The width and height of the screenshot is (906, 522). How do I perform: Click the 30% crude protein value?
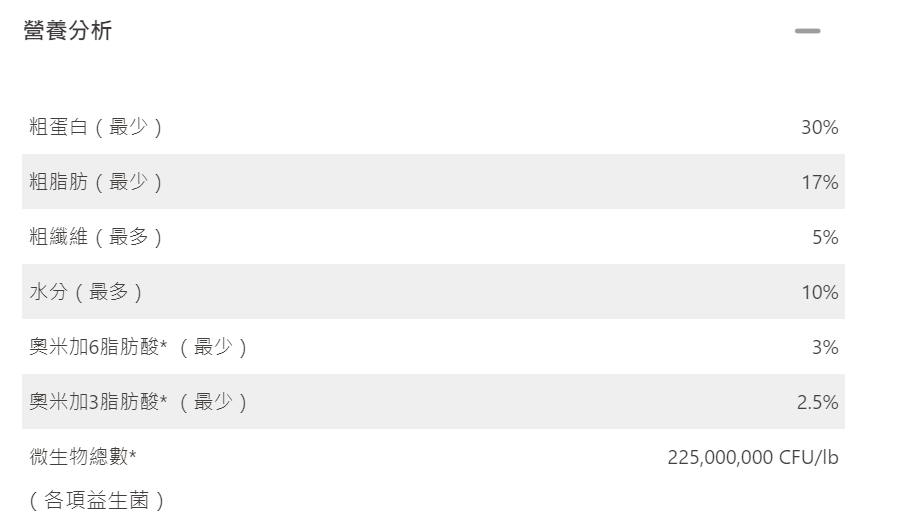pyautogui.click(x=819, y=127)
